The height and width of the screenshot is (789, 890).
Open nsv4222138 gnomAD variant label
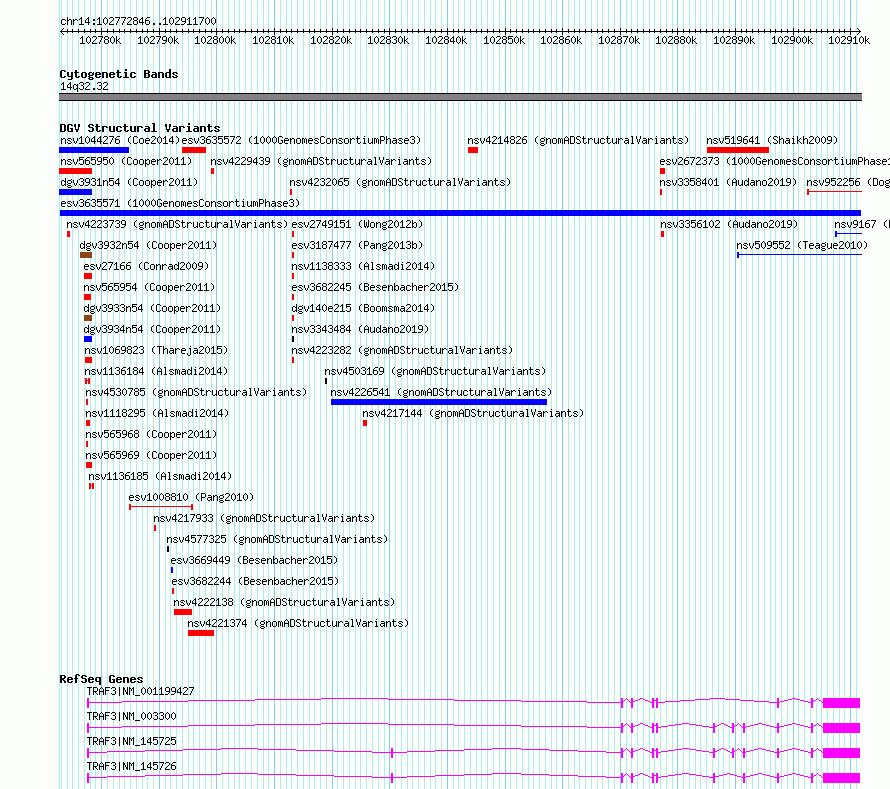click(284, 602)
